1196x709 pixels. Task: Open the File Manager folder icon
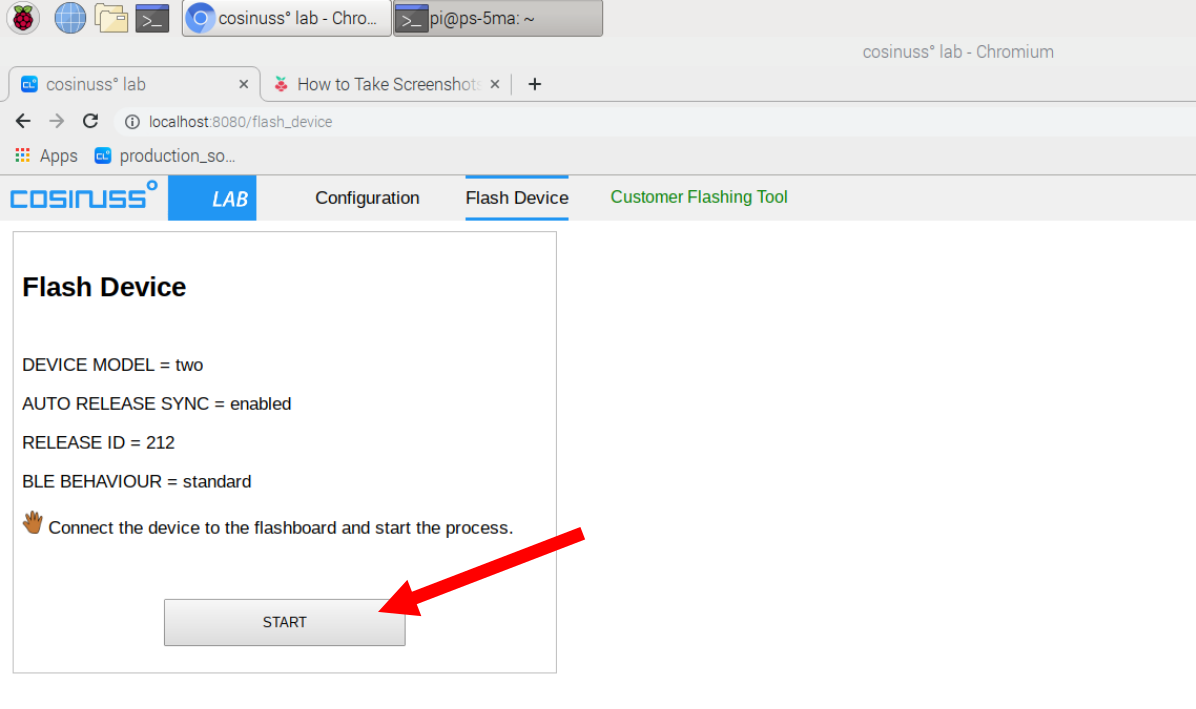(x=111, y=18)
